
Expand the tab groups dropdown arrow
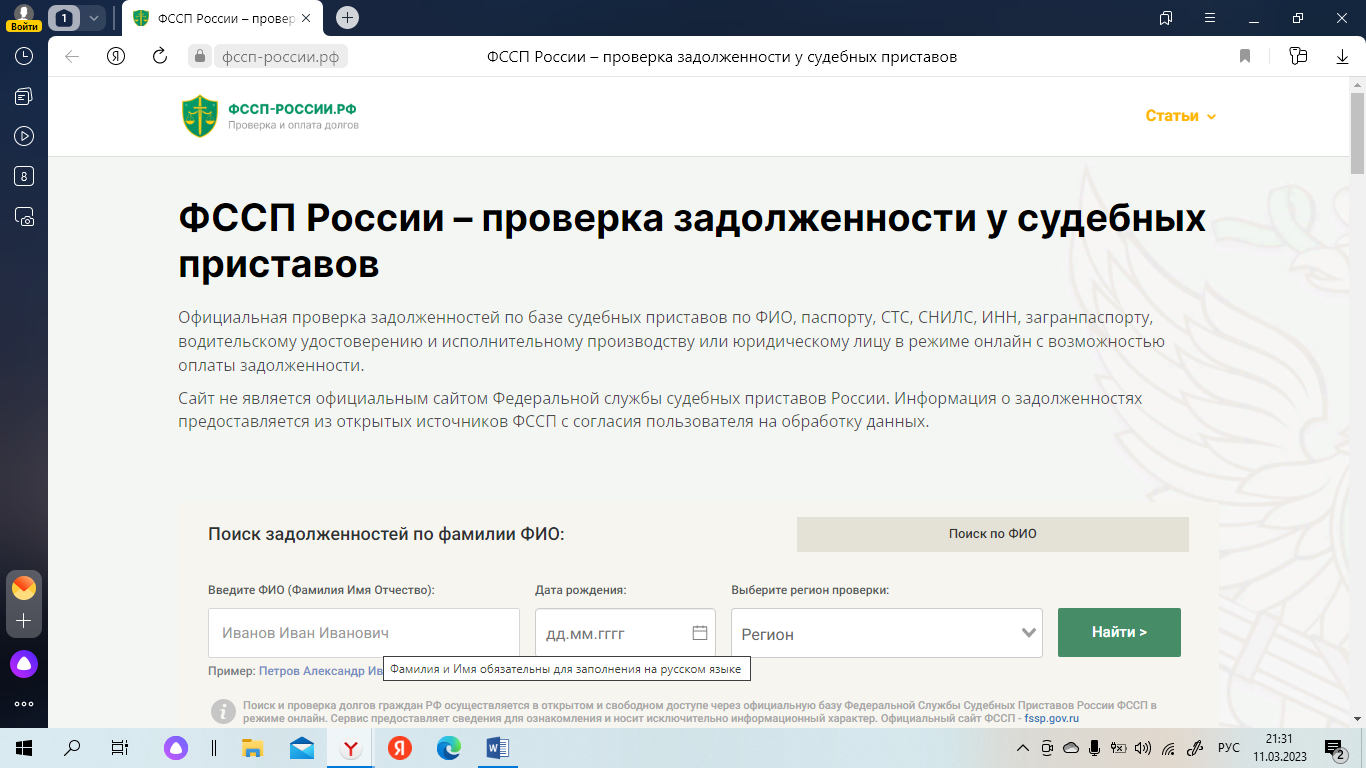(x=93, y=17)
